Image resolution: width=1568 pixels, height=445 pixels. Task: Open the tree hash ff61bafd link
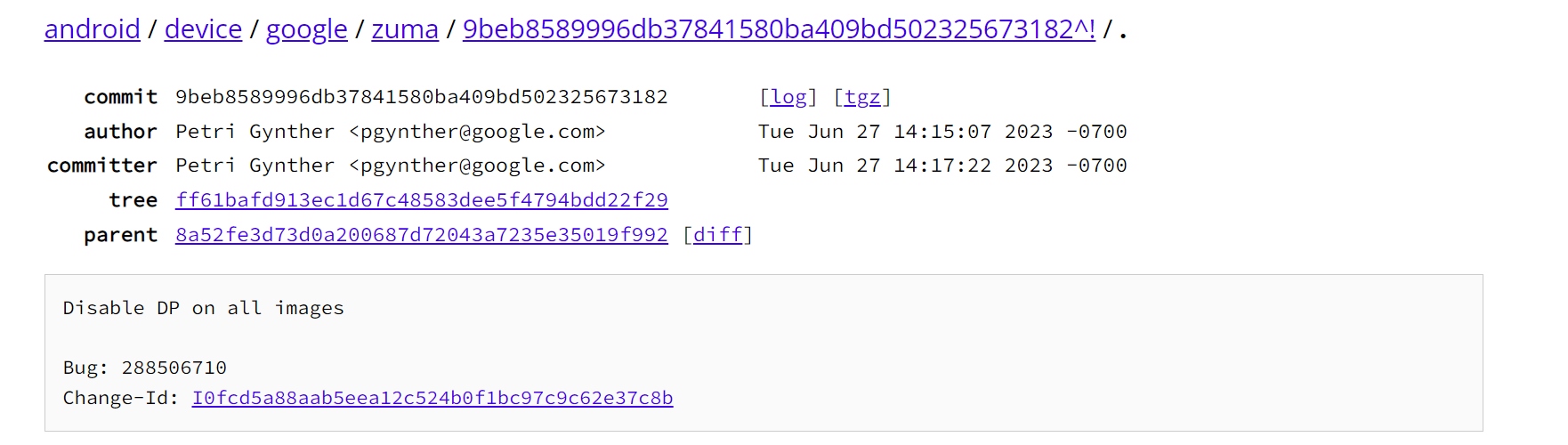tap(422, 200)
